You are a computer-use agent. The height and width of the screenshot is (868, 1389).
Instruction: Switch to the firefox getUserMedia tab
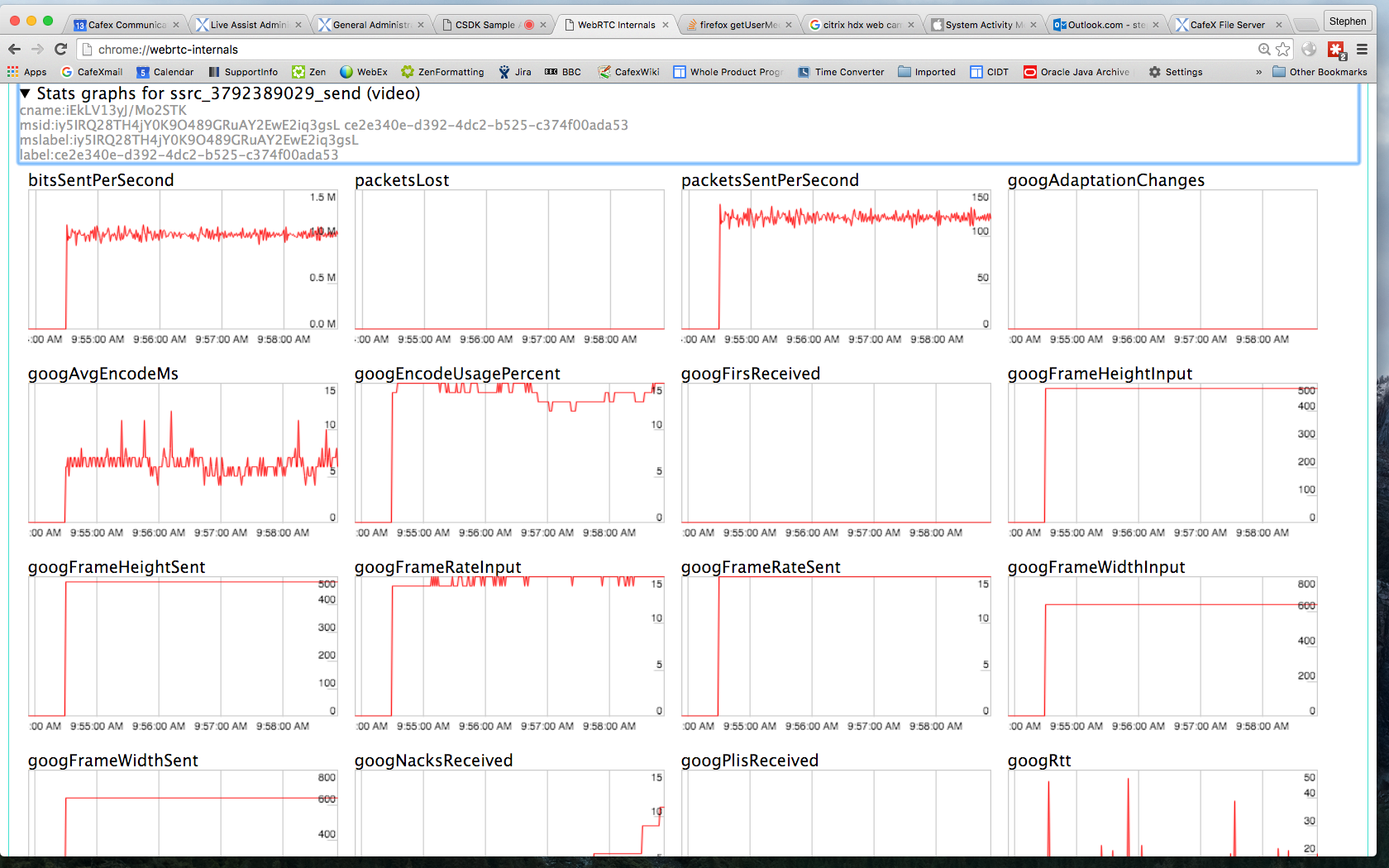click(x=737, y=25)
